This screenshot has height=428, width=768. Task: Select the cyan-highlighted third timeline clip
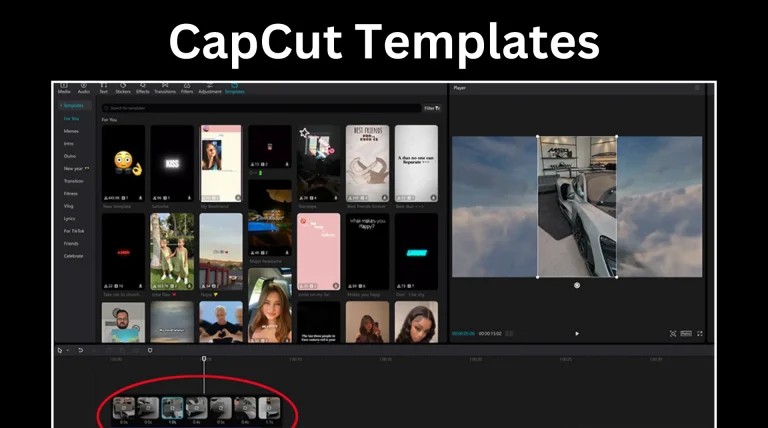tap(172, 408)
